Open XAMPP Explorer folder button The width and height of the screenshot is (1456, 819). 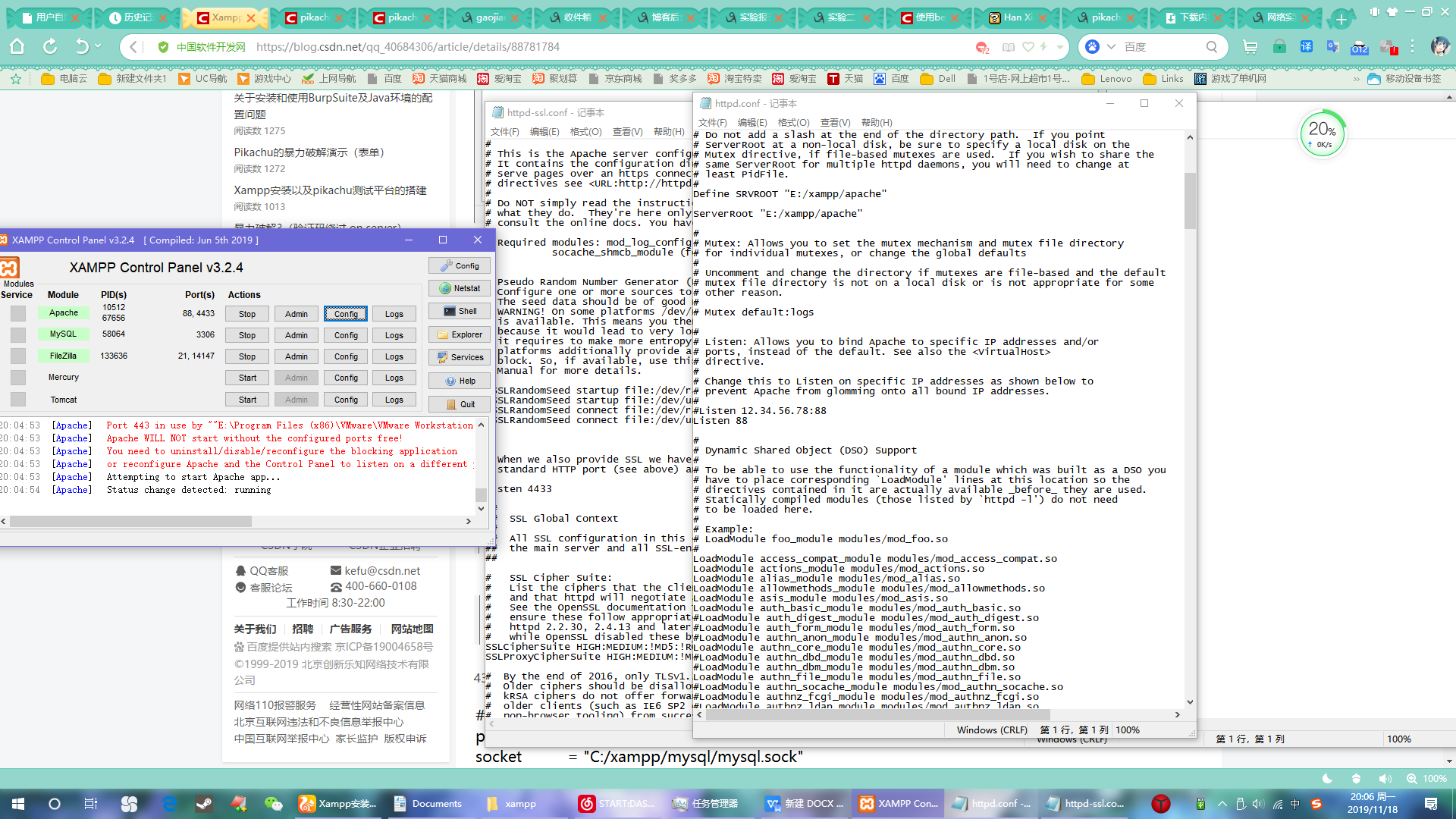click(459, 334)
